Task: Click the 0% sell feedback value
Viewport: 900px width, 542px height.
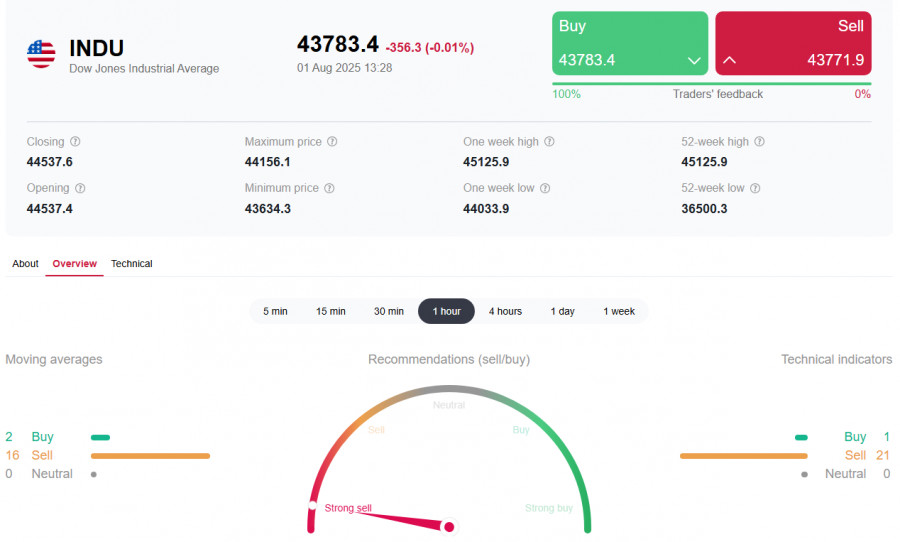Action: [863, 94]
